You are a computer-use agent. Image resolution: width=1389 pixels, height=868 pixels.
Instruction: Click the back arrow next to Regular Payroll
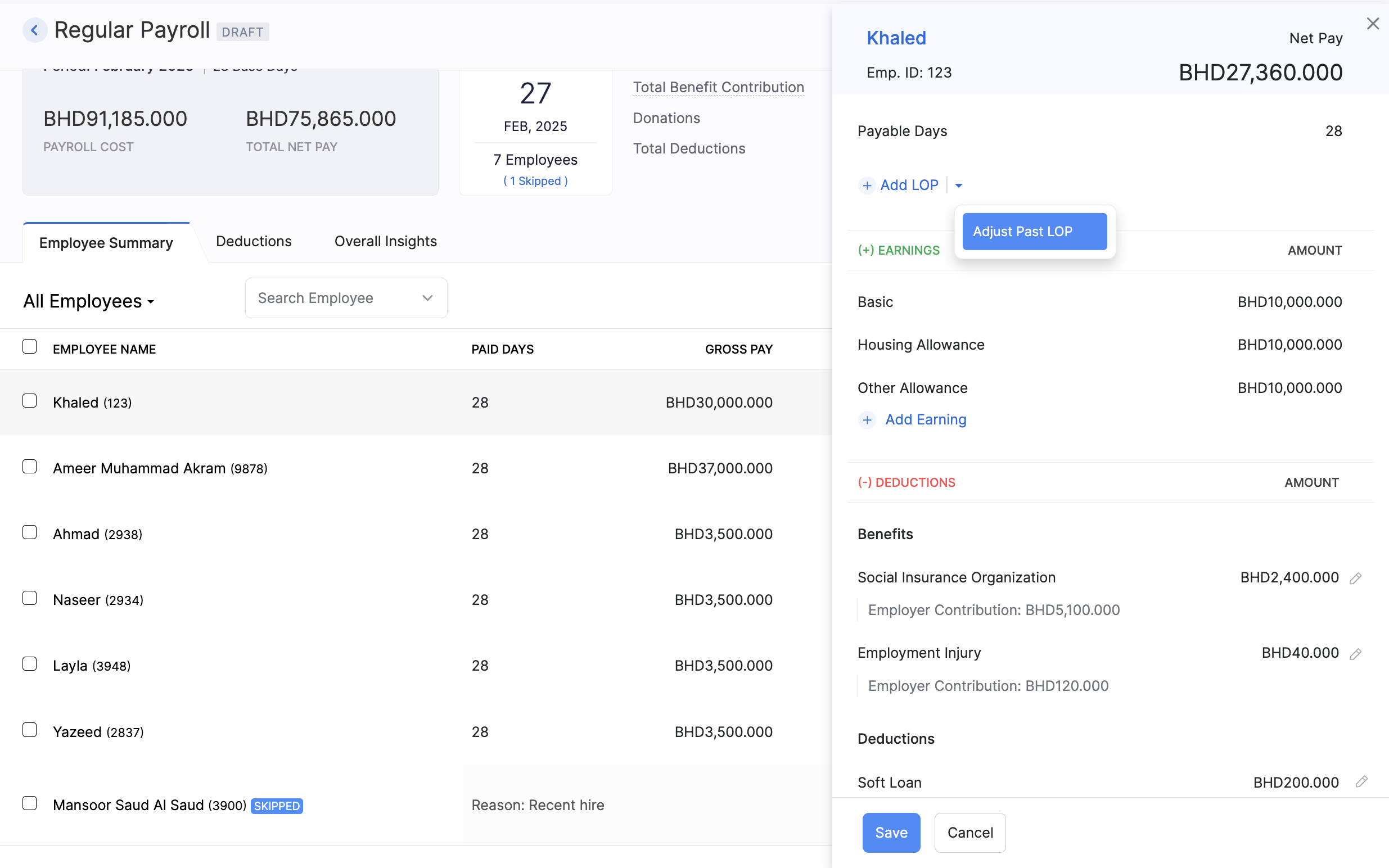(35, 30)
